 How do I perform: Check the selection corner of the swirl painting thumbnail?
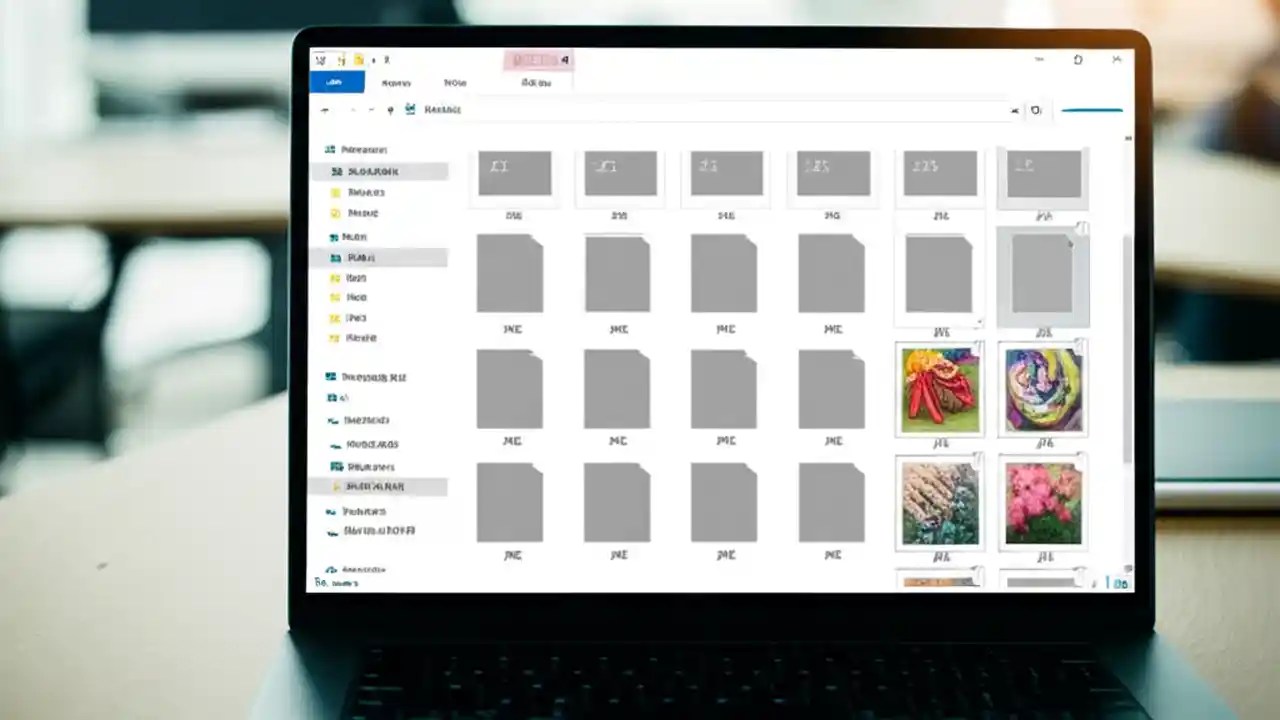coord(1078,345)
